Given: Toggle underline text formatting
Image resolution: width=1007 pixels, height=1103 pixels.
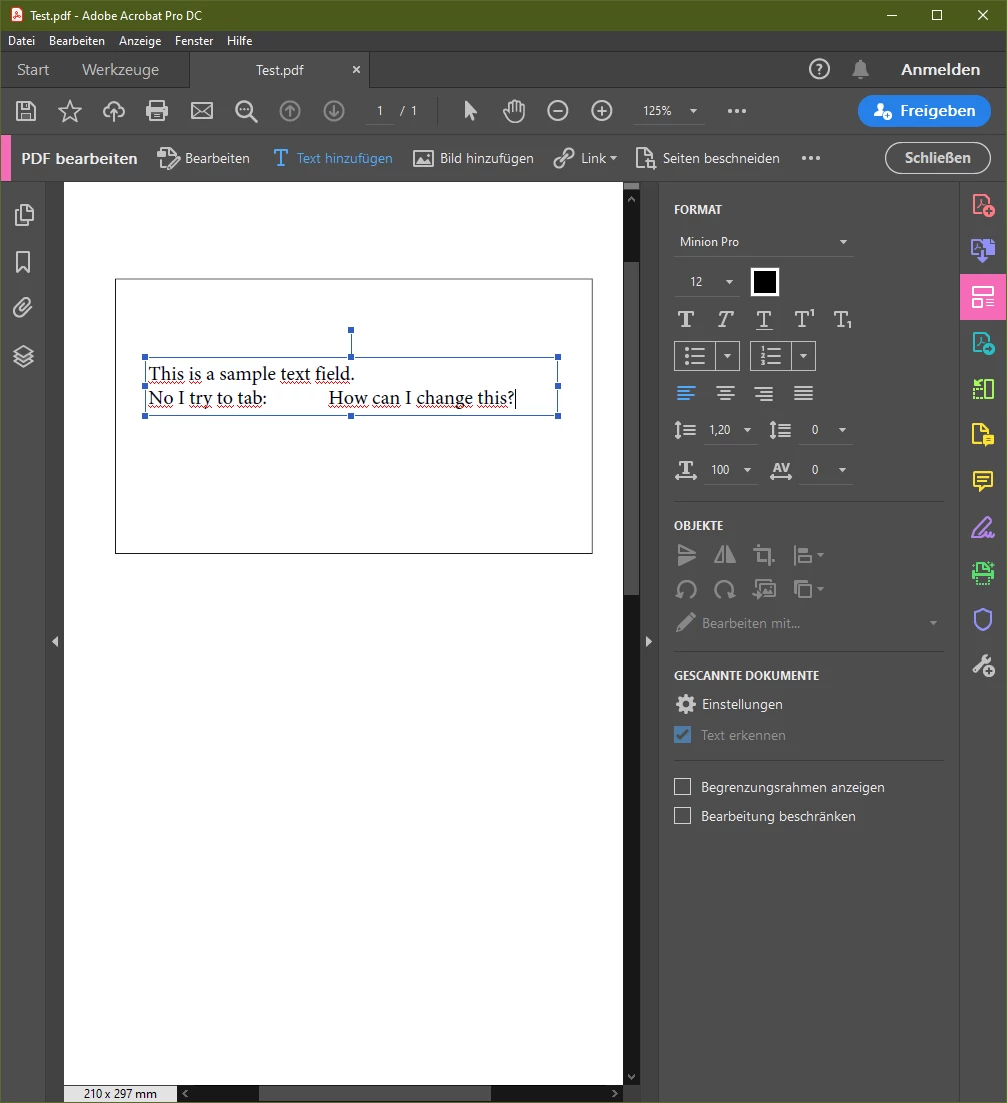Looking at the screenshot, I should (764, 320).
